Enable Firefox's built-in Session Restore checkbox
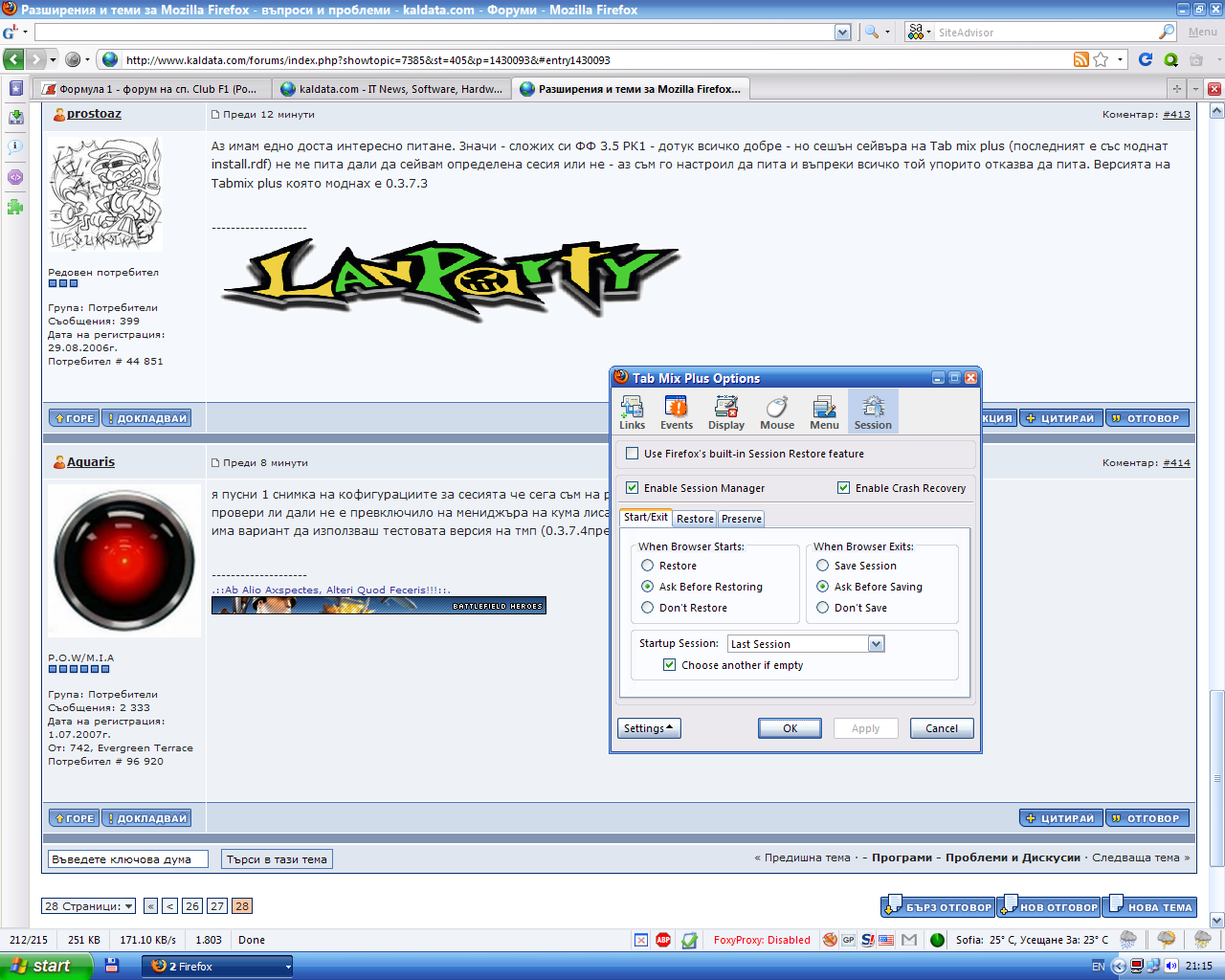The image size is (1225, 980). click(633, 454)
